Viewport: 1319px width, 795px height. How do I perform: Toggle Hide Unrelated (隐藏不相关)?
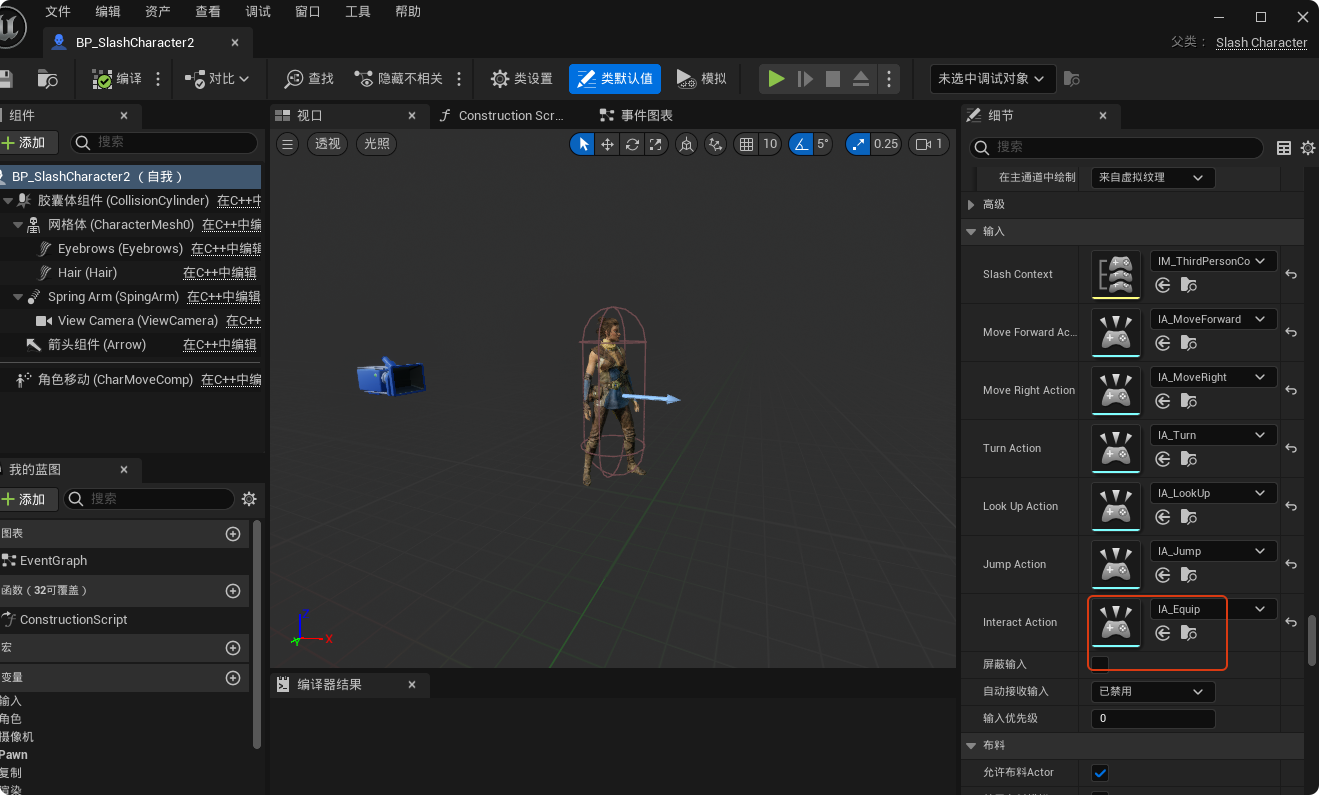point(398,79)
